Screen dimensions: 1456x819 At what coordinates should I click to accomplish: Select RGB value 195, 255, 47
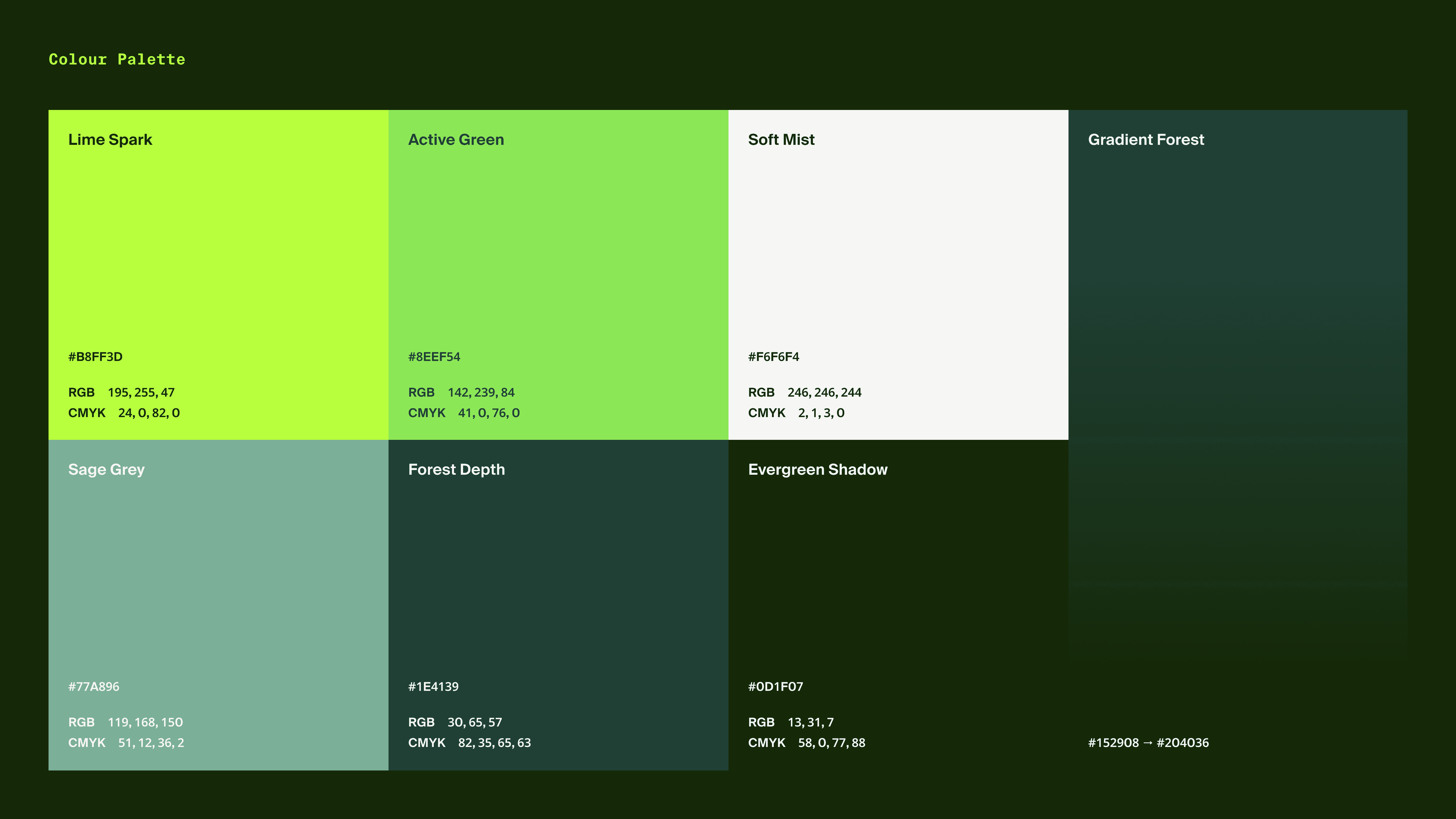pyautogui.click(x=141, y=392)
